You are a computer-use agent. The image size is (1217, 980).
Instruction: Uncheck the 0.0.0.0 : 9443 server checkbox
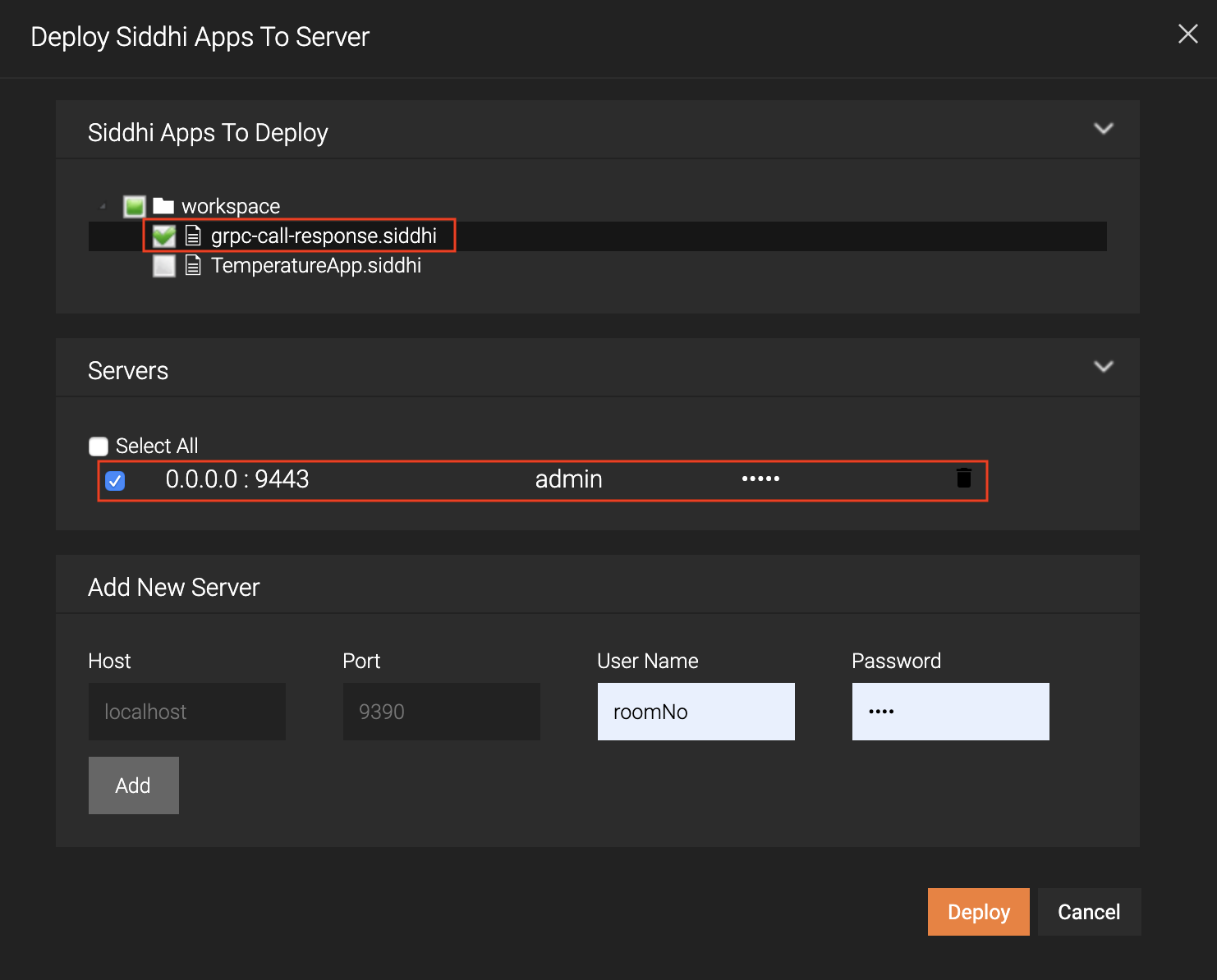[x=116, y=481]
